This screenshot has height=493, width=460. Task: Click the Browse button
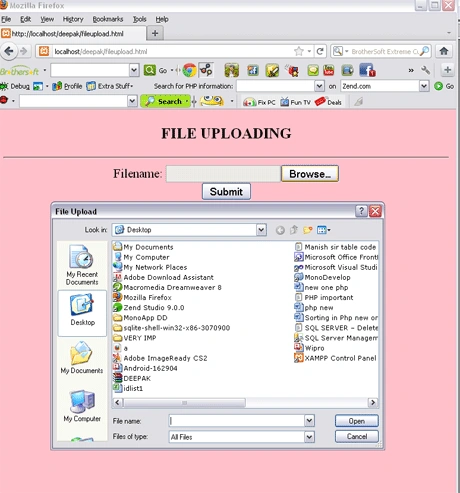point(310,174)
